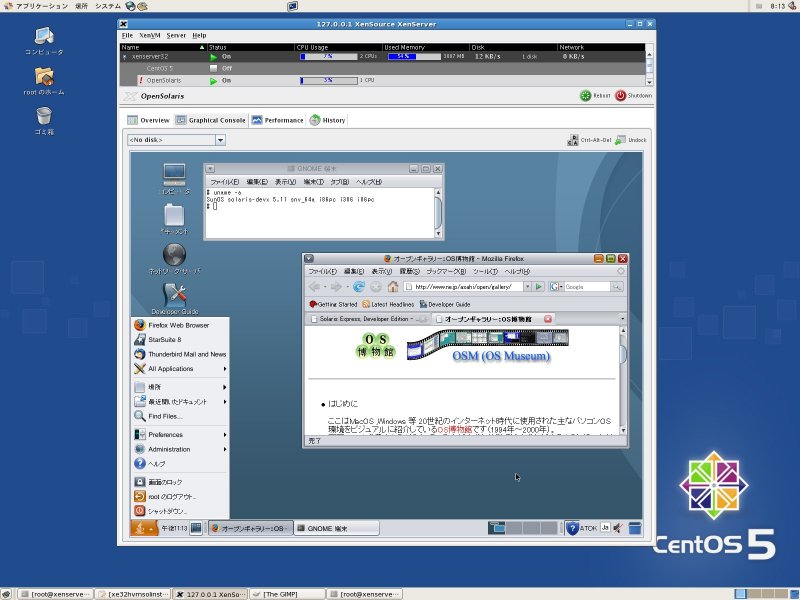Close the オープンギャラリー Firefox tab
The width and height of the screenshot is (800, 600).
coord(547,319)
